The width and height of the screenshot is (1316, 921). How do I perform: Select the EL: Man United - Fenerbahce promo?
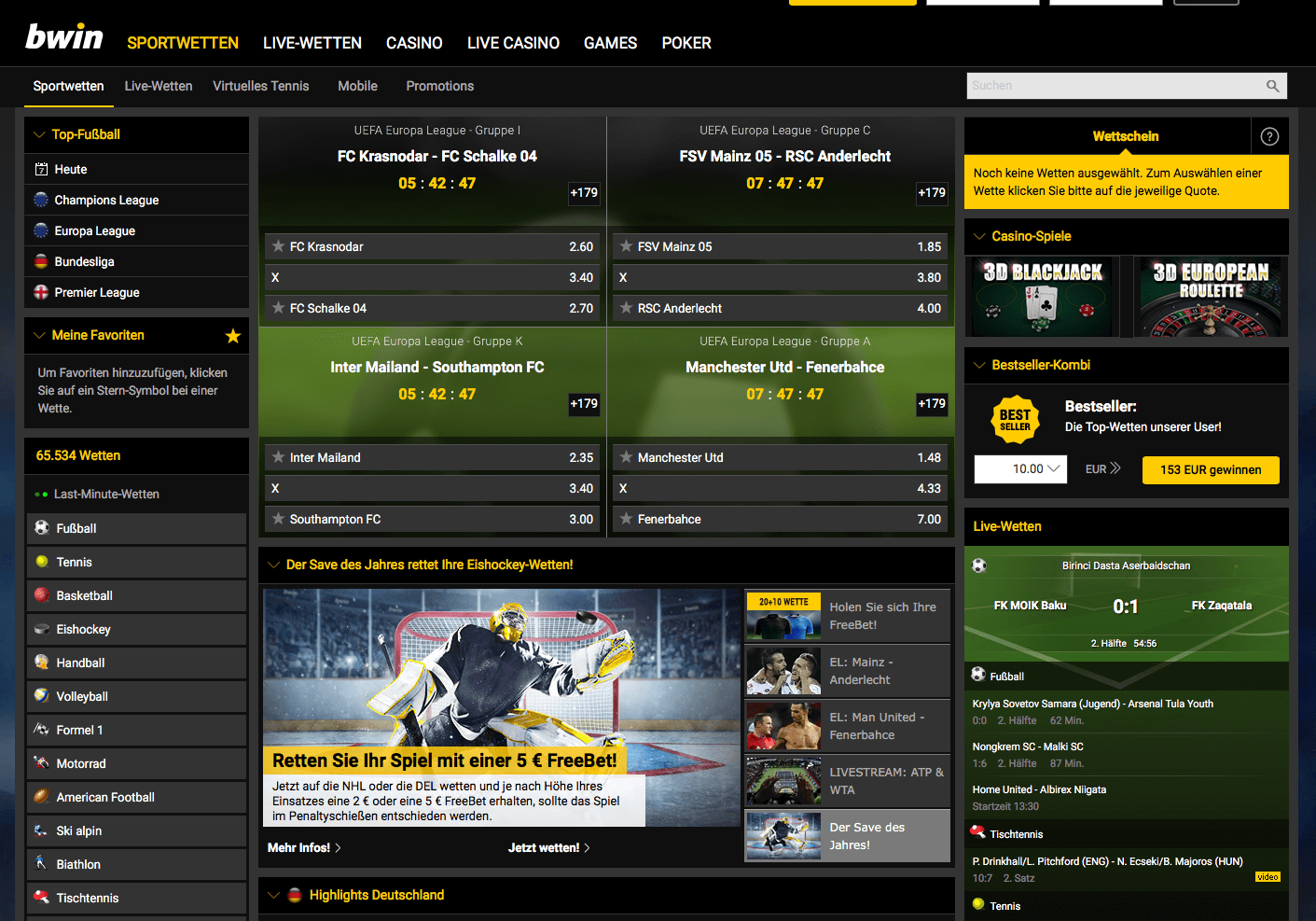point(848,726)
